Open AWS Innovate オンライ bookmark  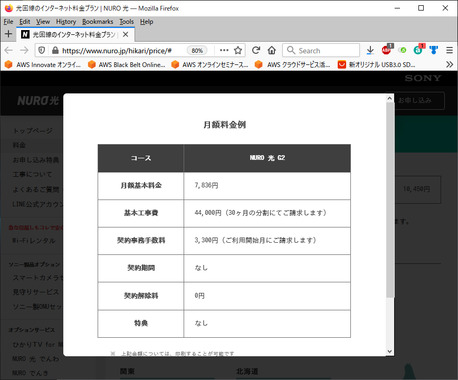tap(43, 64)
